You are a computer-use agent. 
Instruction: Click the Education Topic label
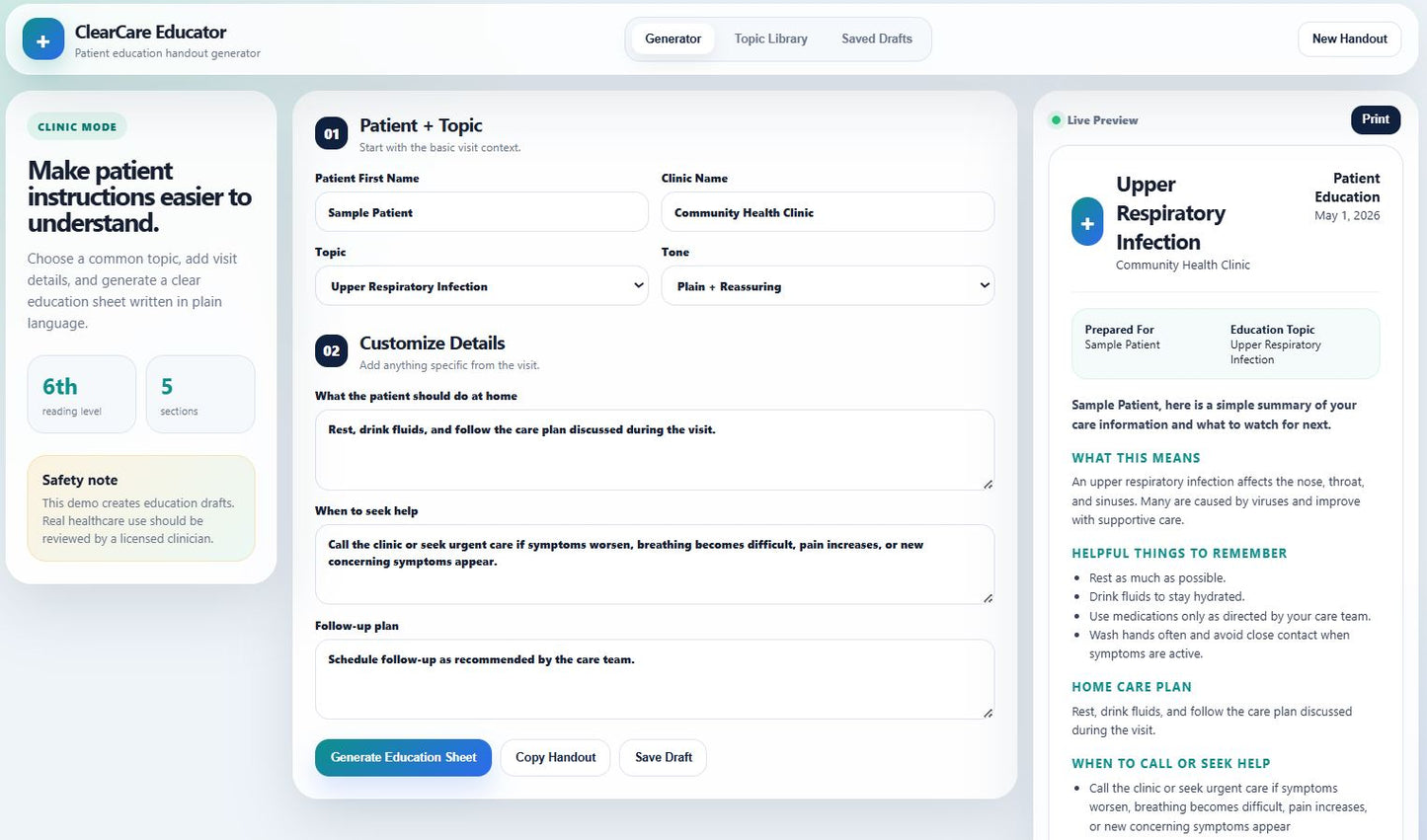click(x=1272, y=330)
